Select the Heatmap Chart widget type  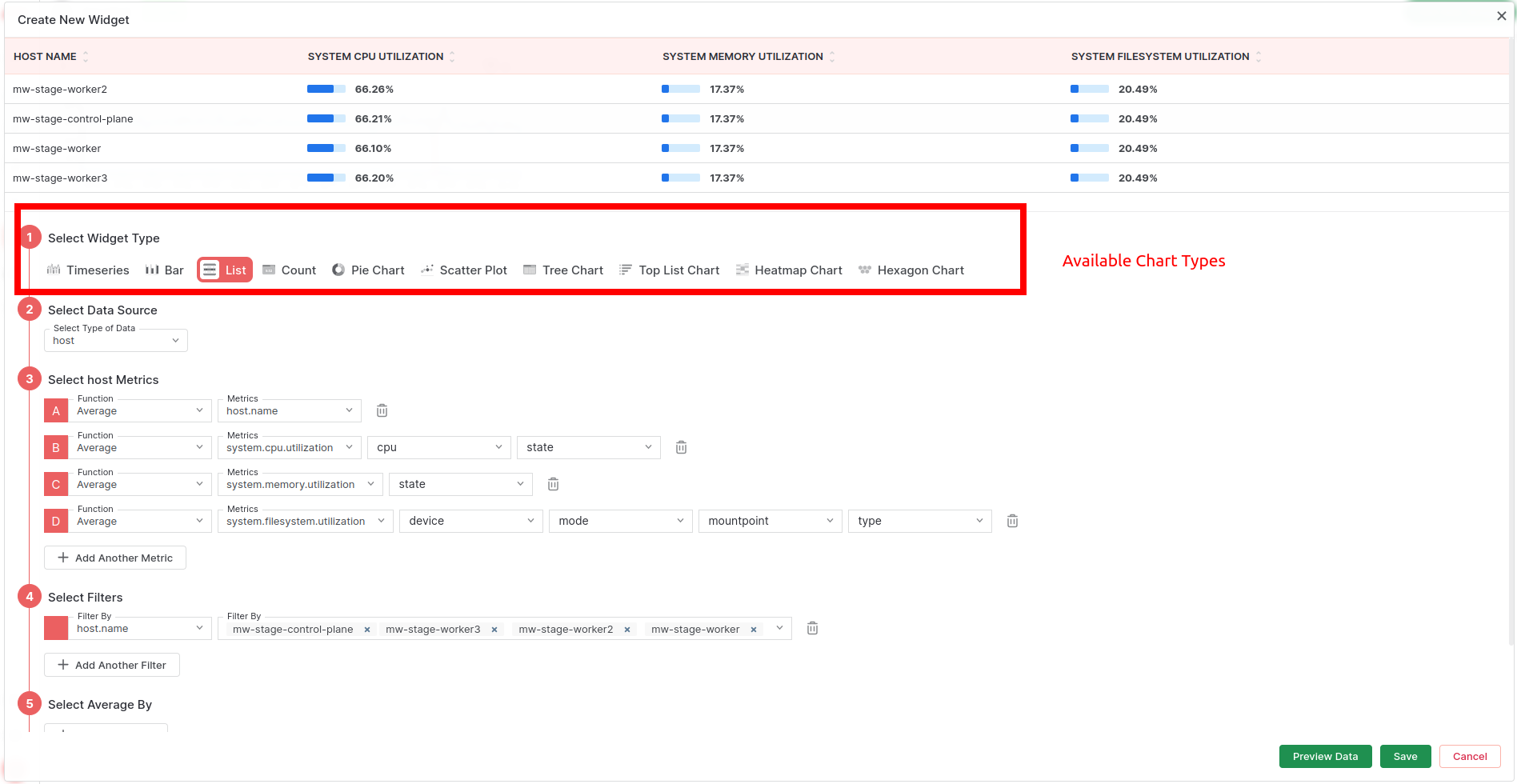pyautogui.click(x=789, y=270)
